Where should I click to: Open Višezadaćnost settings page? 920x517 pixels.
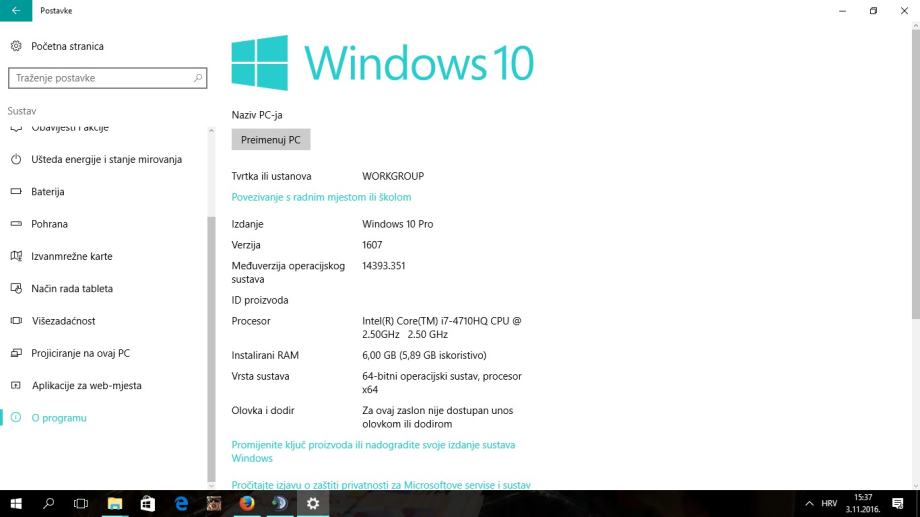pos(63,320)
